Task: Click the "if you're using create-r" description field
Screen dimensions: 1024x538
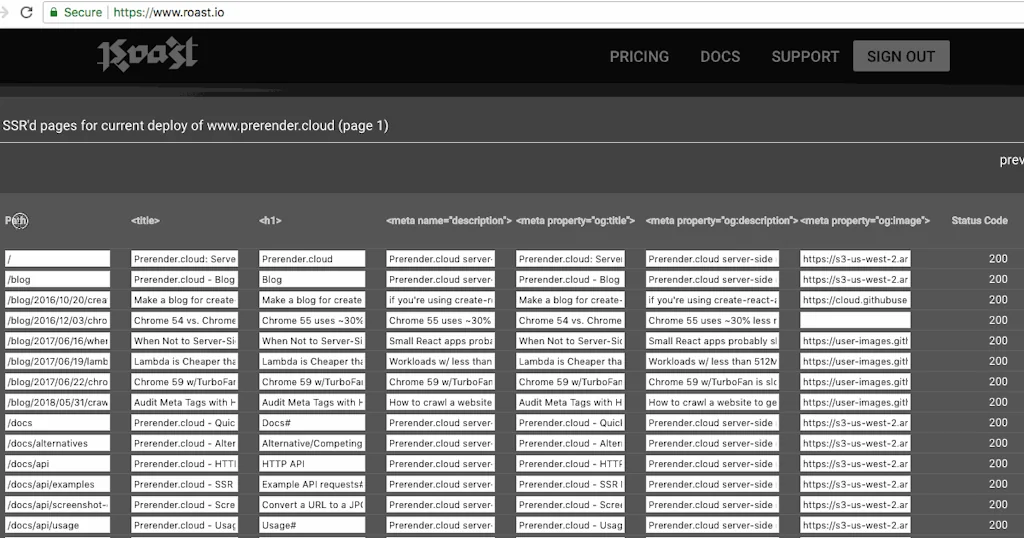Action: click(440, 300)
